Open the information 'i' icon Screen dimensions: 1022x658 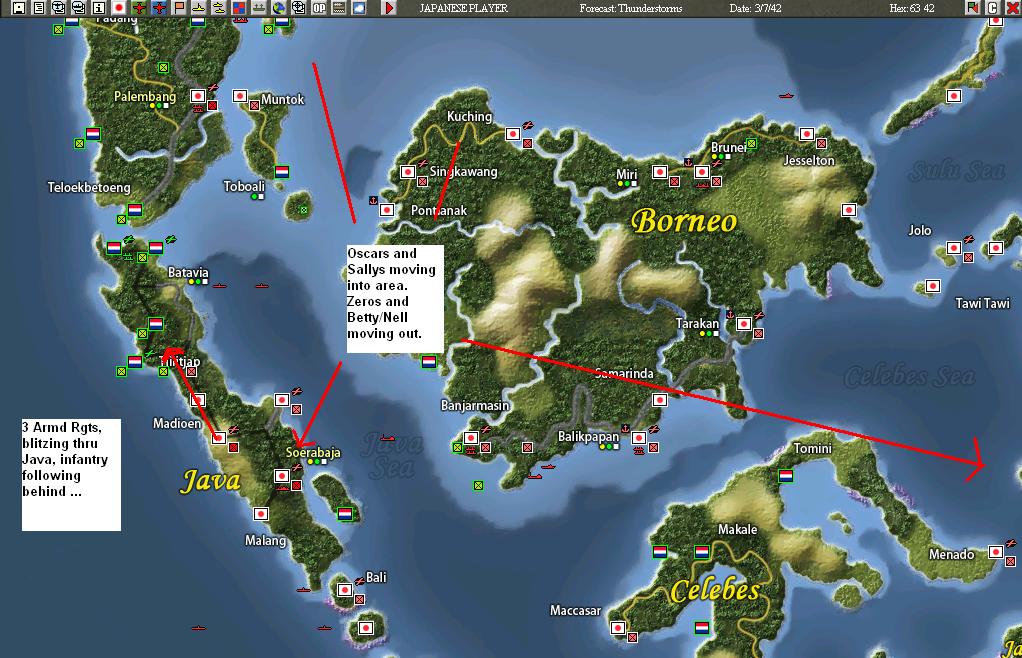[99, 8]
